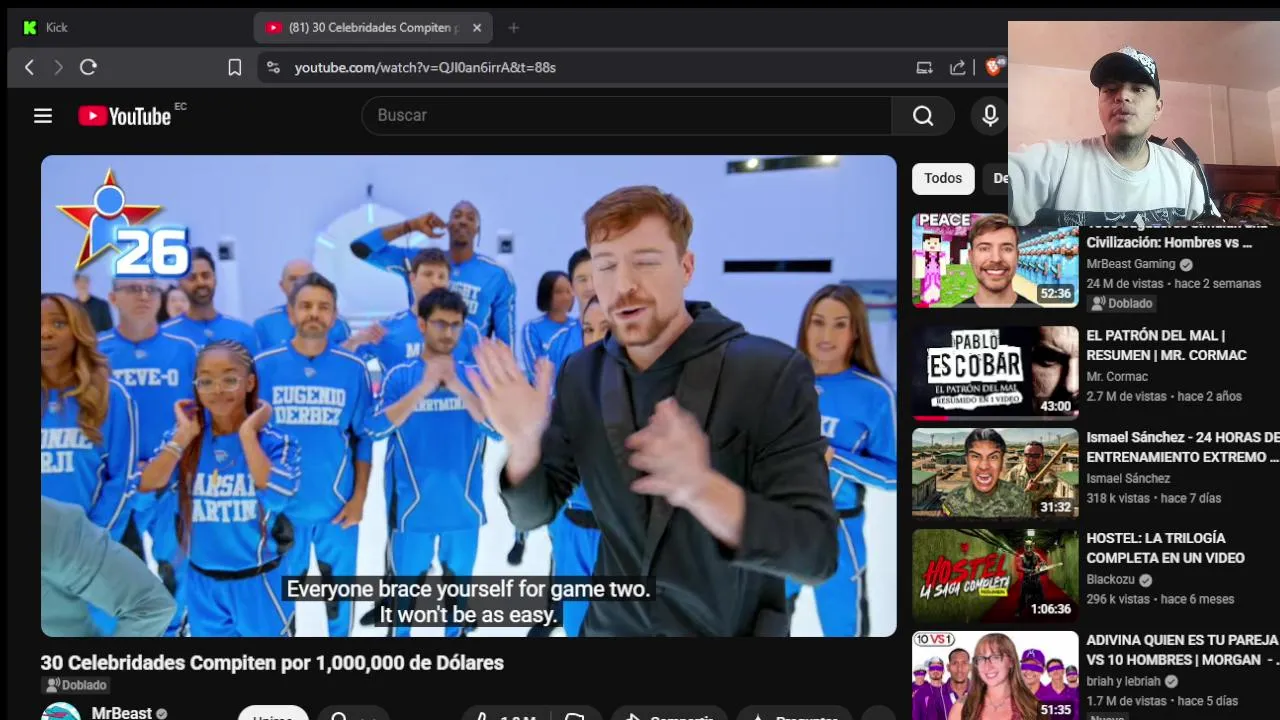Click the 318 k vistas · hace 7 días text
This screenshot has width=1280, height=720.
click(x=1154, y=498)
